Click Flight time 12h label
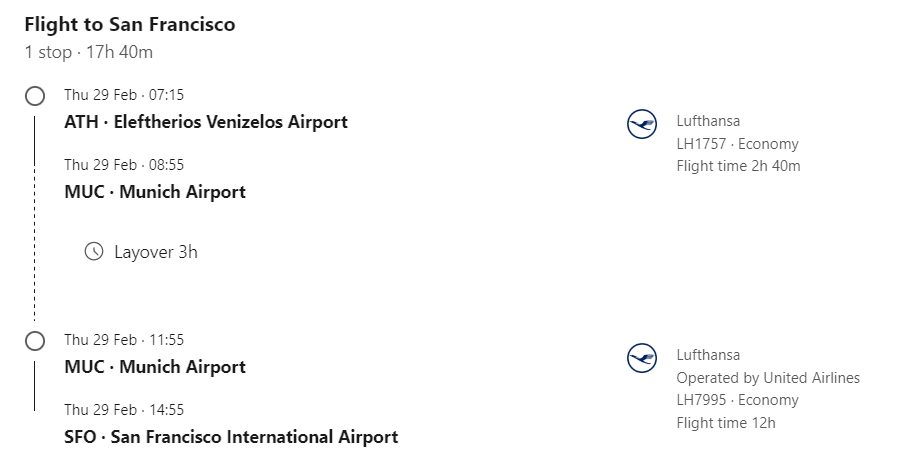The width and height of the screenshot is (901, 469). pyautogui.click(x=726, y=423)
